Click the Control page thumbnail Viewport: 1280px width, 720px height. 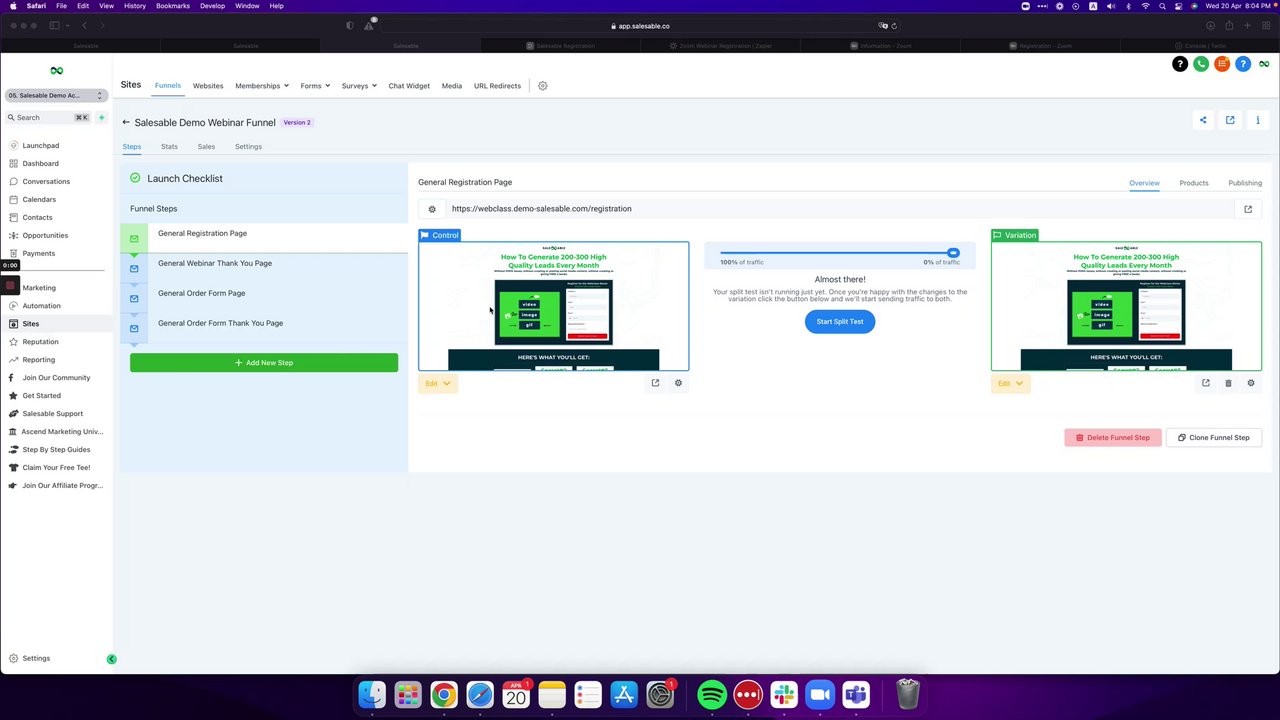pyautogui.click(x=554, y=306)
